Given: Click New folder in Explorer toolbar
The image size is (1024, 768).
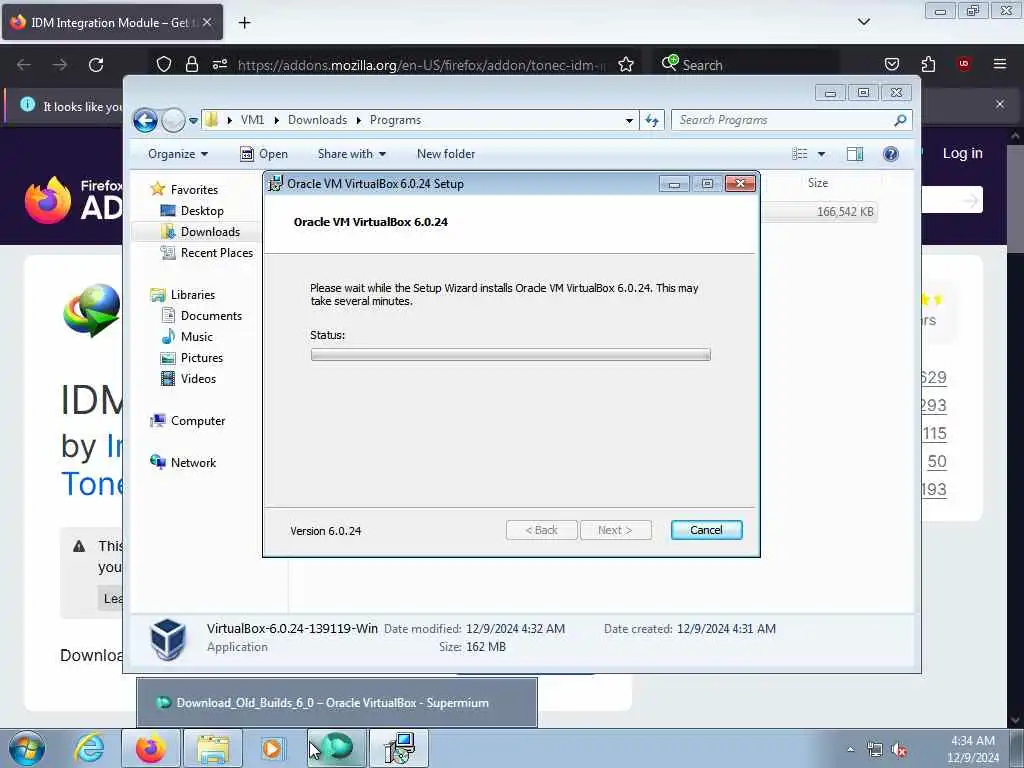Looking at the screenshot, I should [446, 154].
